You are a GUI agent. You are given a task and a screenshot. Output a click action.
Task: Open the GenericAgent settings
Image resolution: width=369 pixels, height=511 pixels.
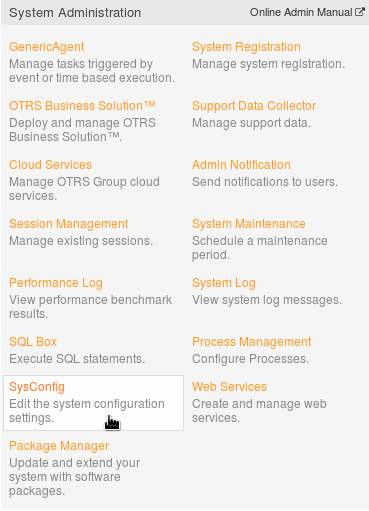click(46, 47)
